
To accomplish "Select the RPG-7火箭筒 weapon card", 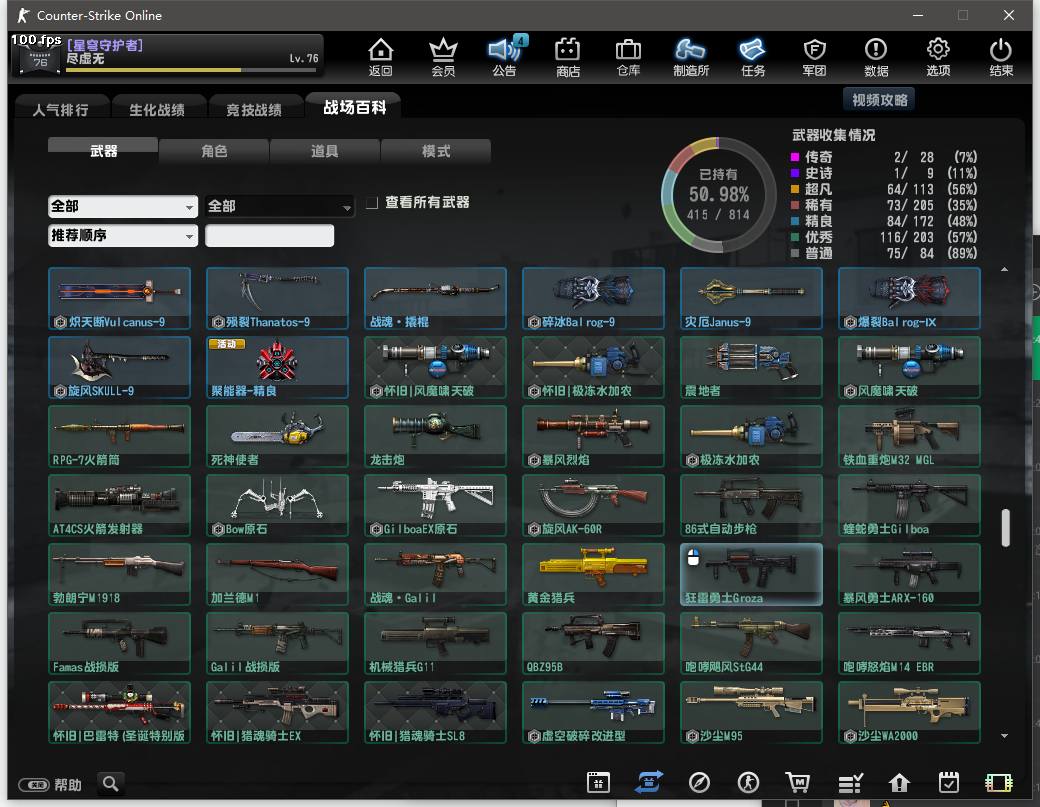I will (x=119, y=436).
